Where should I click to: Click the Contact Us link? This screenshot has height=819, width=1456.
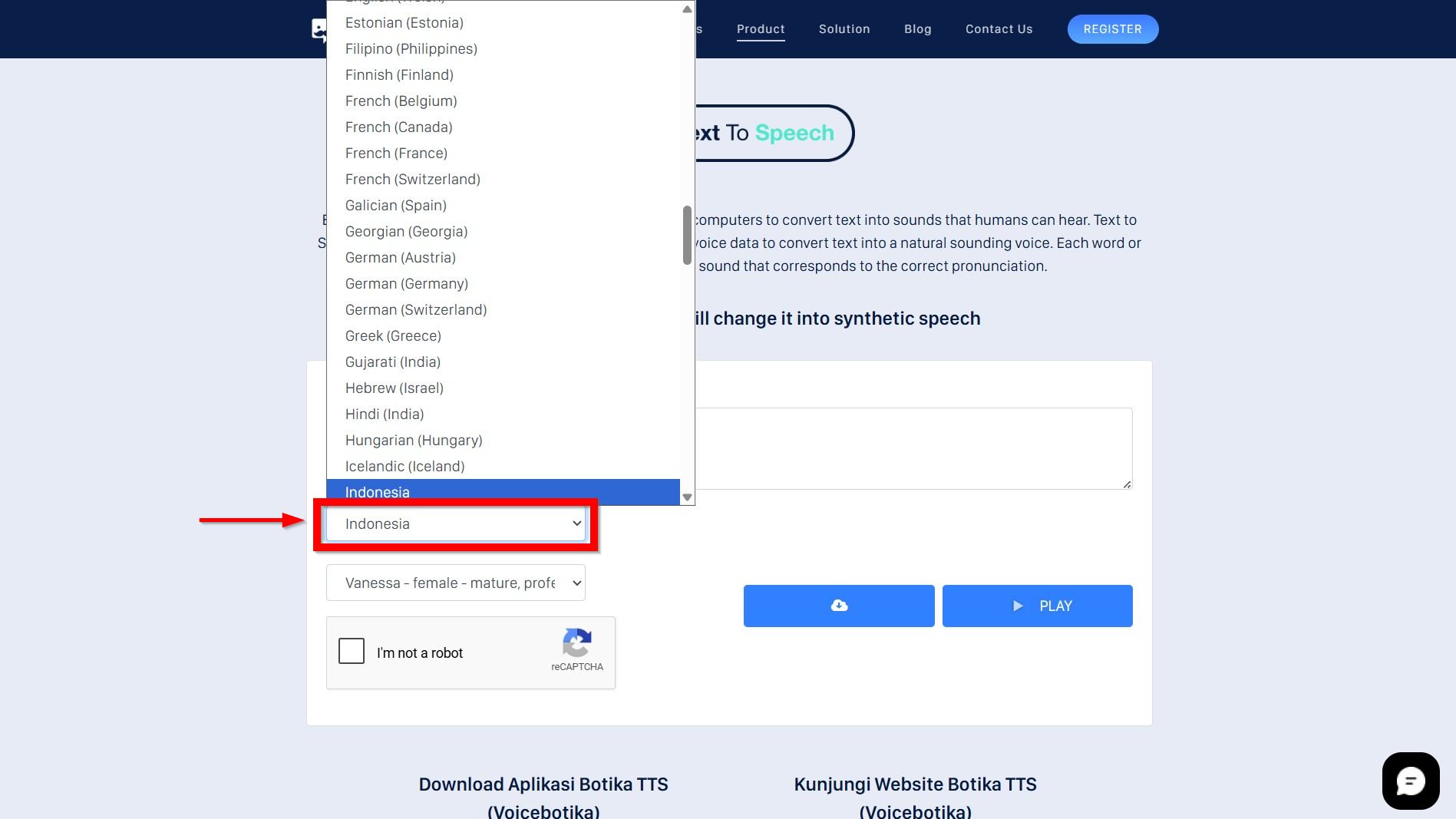click(999, 29)
